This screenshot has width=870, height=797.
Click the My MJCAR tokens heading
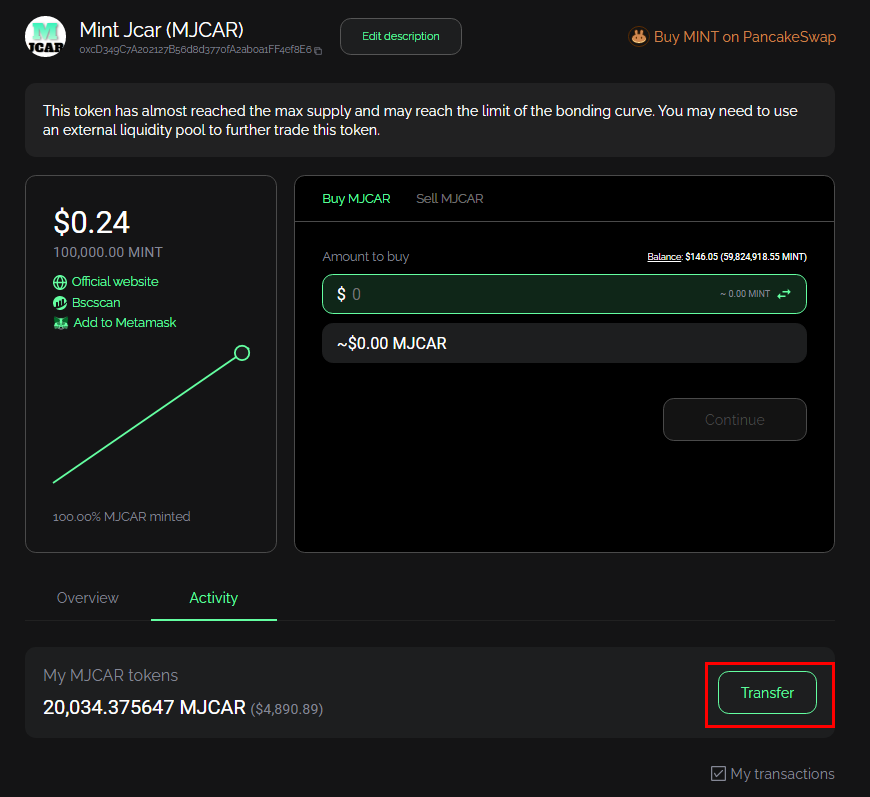110,675
